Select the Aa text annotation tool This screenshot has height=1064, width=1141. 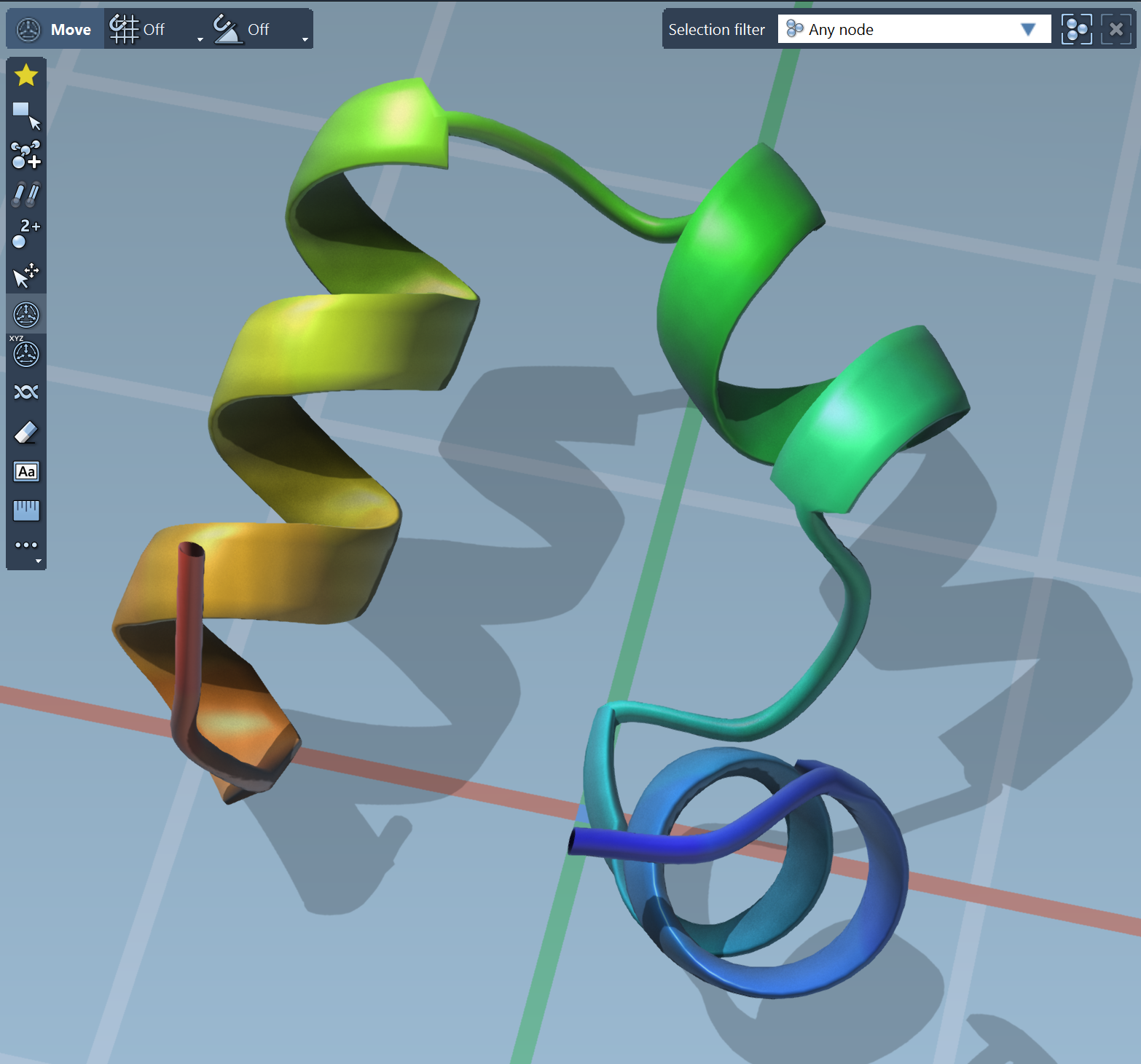pos(26,472)
